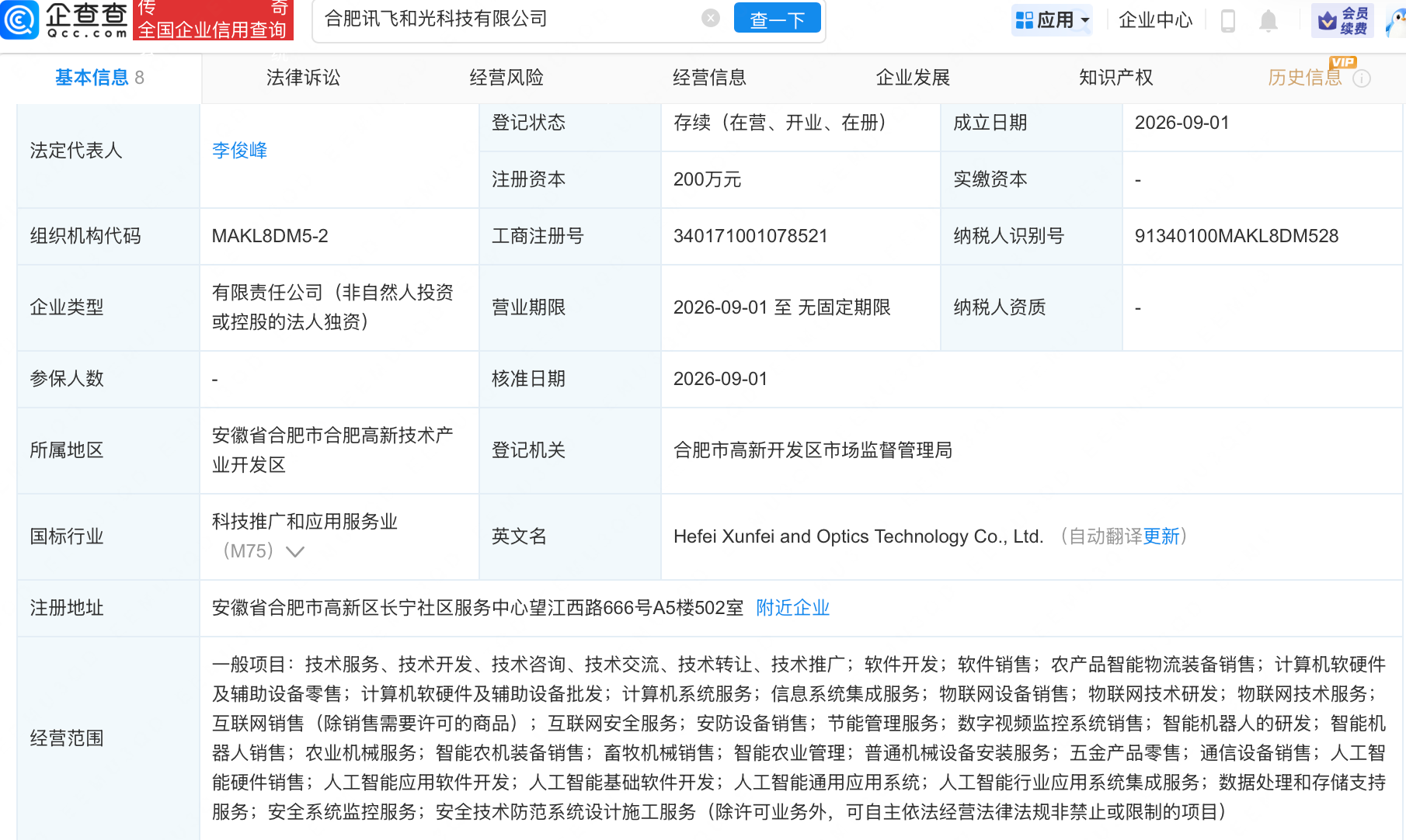Switch to the 基本信息 tab
This screenshot has height=840, width=1406.
click(x=100, y=78)
